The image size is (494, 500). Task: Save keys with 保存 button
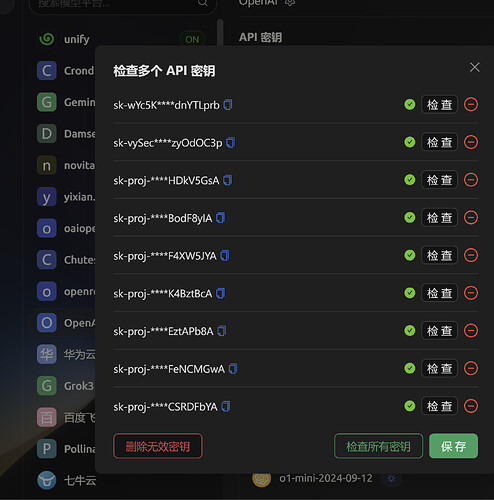[453, 446]
